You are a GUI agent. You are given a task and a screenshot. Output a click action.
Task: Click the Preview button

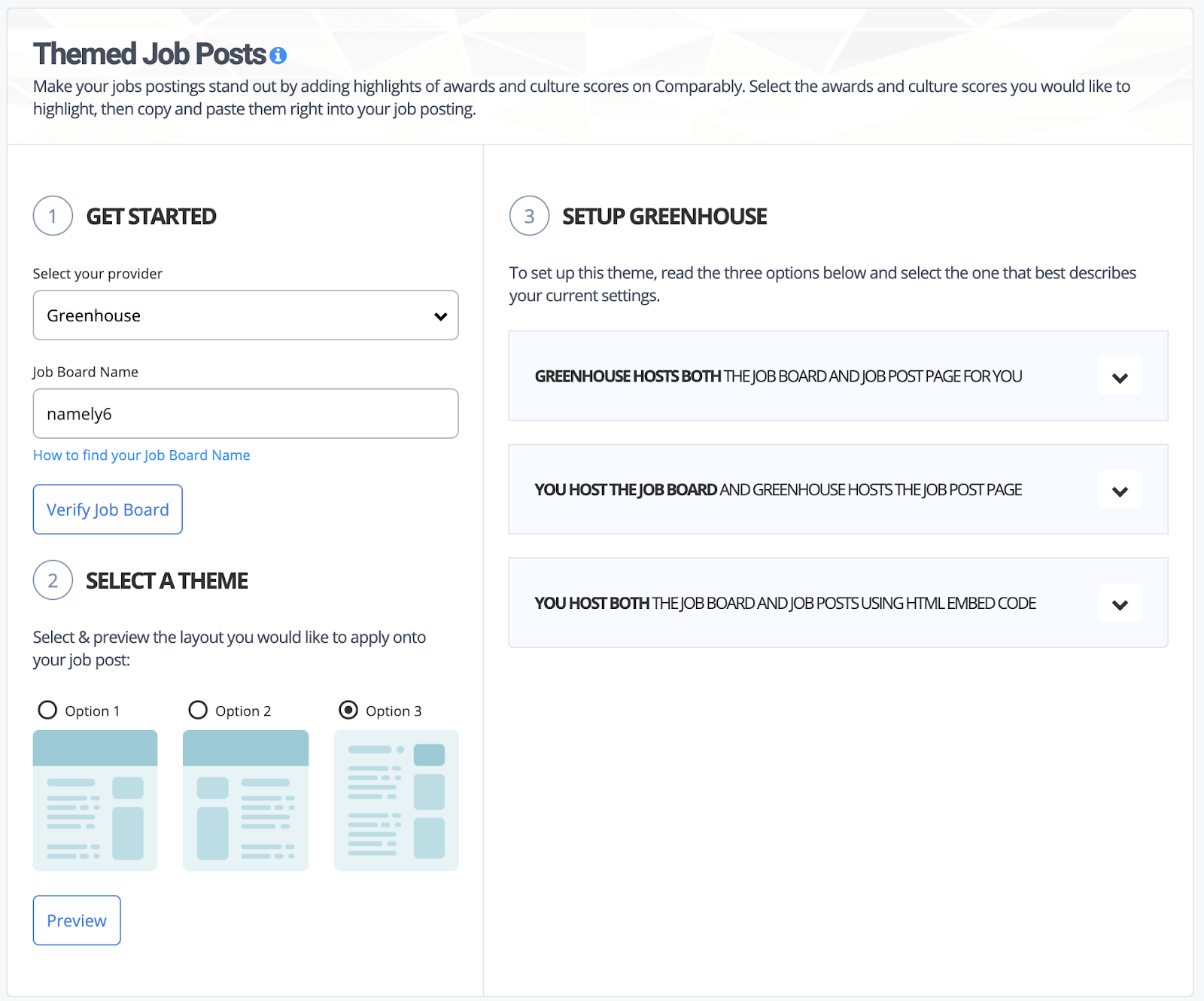click(77, 920)
